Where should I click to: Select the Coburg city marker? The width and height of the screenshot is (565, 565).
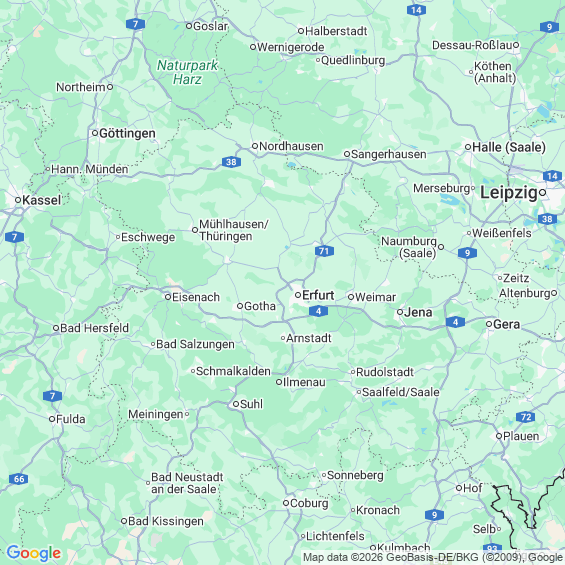point(286,503)
